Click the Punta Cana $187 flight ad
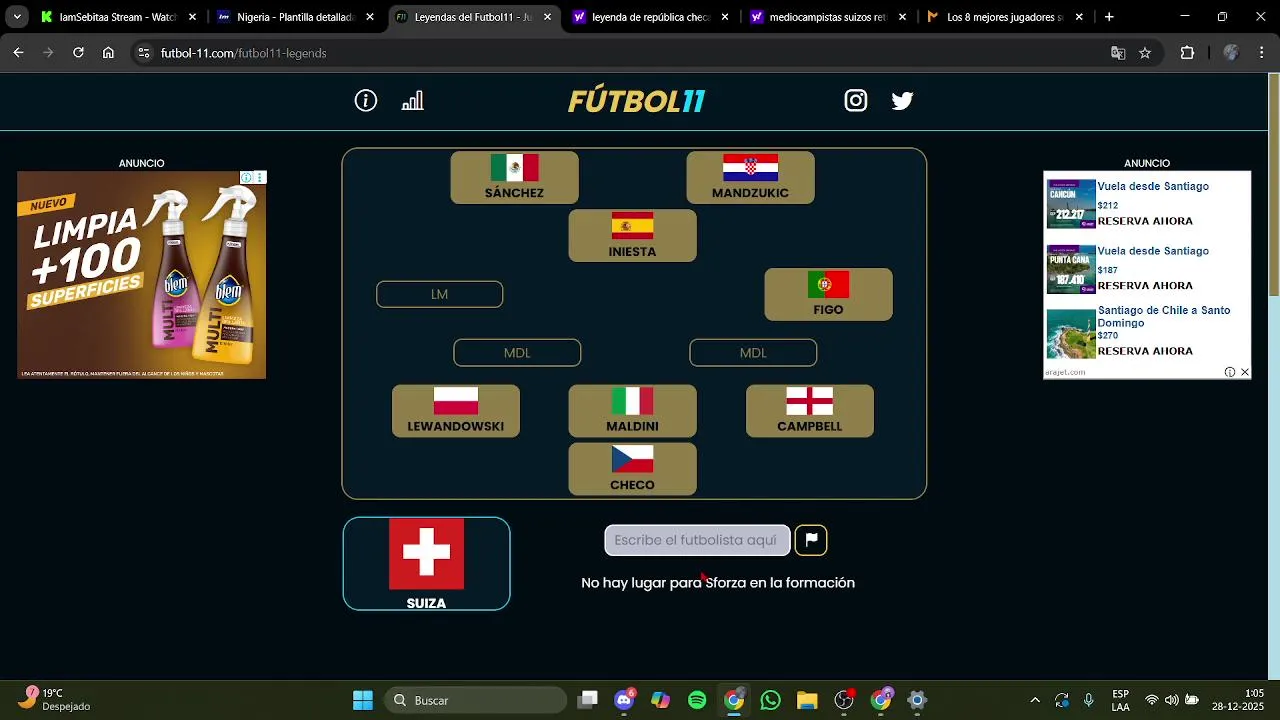 1147,269
